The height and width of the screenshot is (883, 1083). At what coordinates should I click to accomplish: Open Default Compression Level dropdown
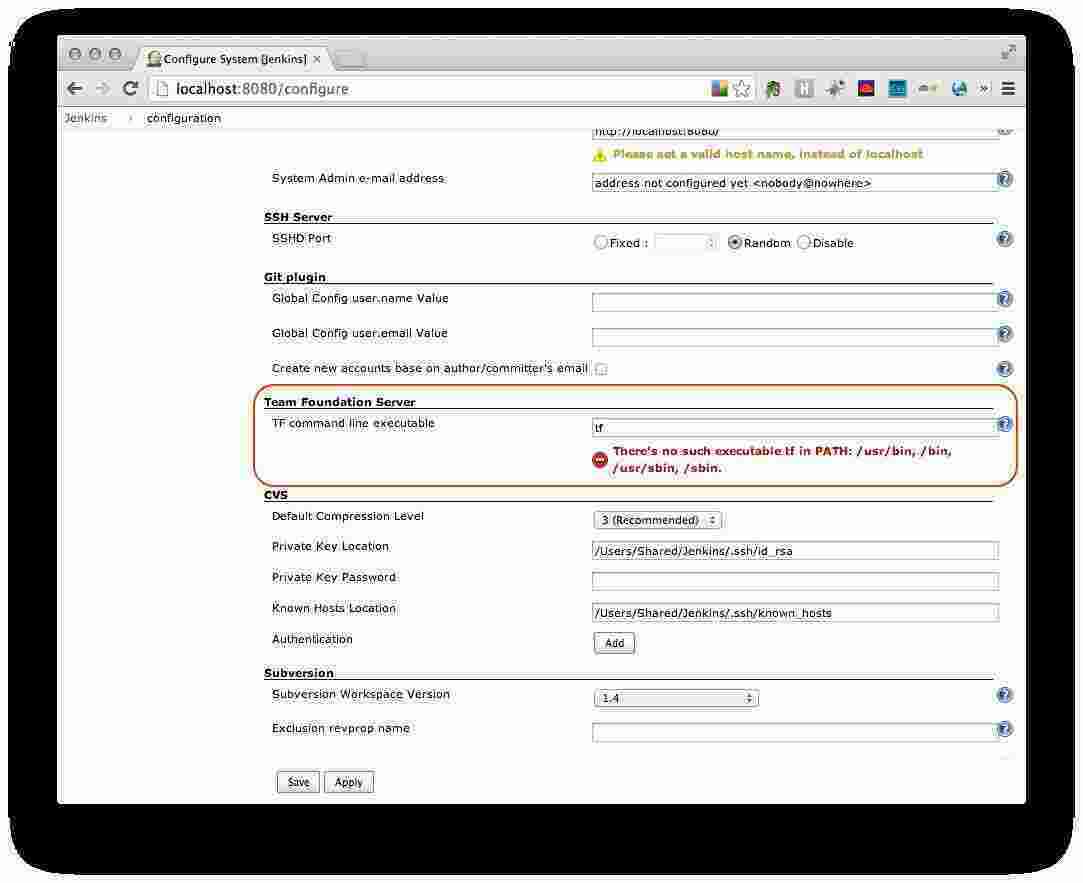(658, 520)
